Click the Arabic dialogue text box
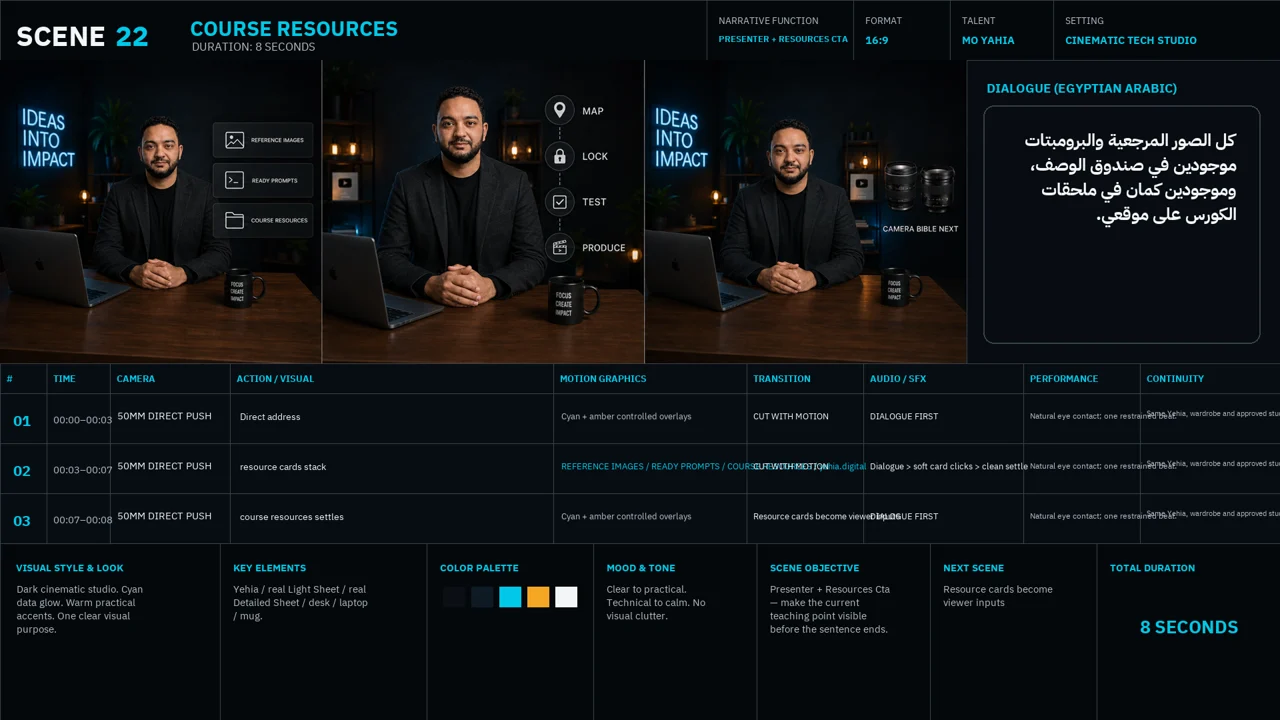The height and width of the screenshot is (720, 1280). click(x=1122, y=225)
